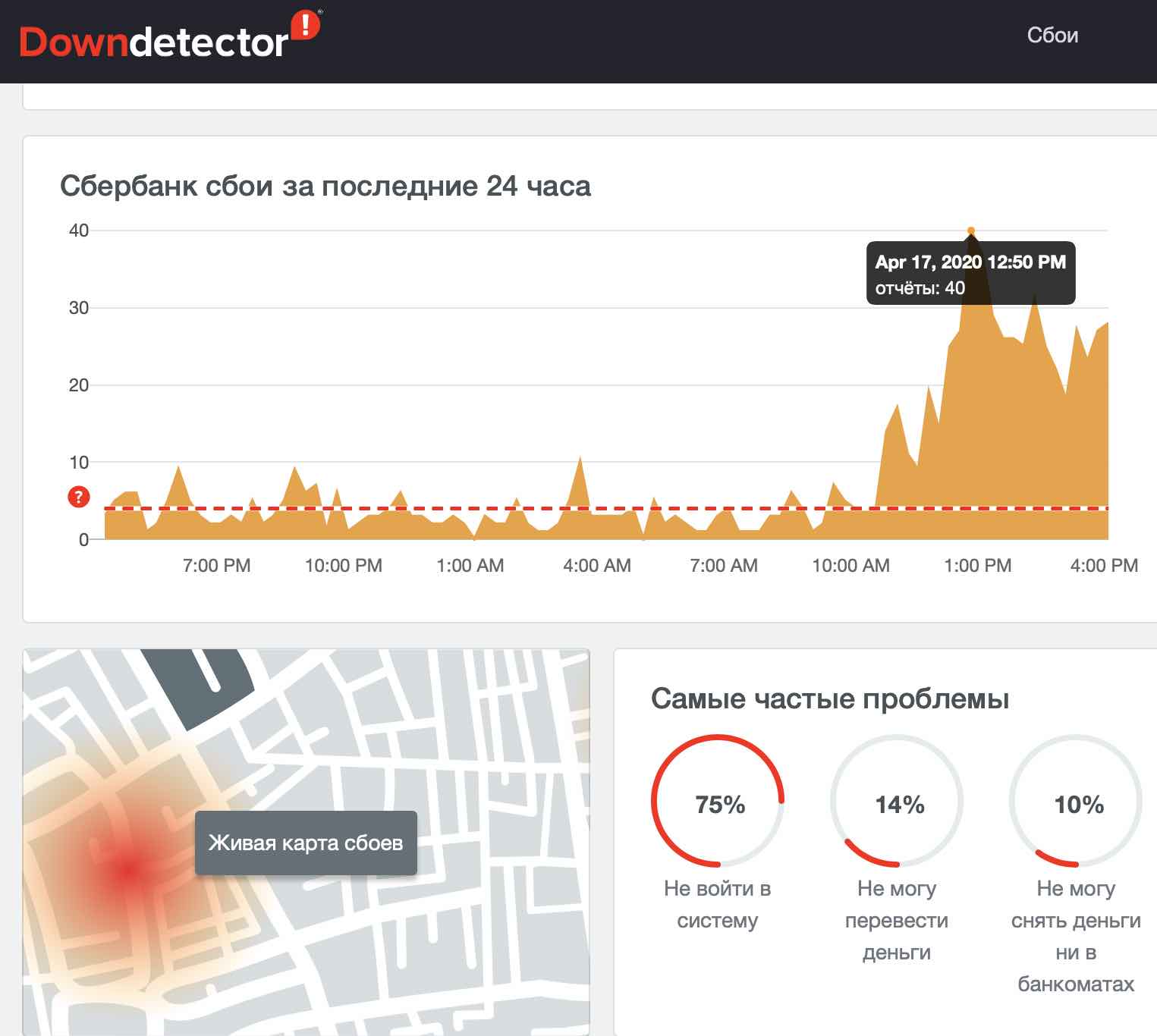Image resolution: width=1157 pixels, height=1036 pixels.
Task: Open the Живая карта сбоев button
Action: click(306, 843)
